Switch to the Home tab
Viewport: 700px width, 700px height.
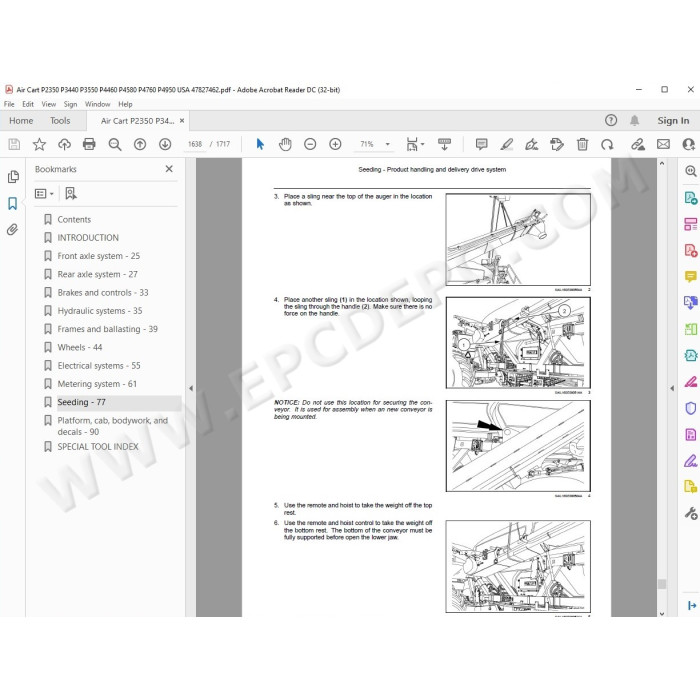[x=21, y=121]
